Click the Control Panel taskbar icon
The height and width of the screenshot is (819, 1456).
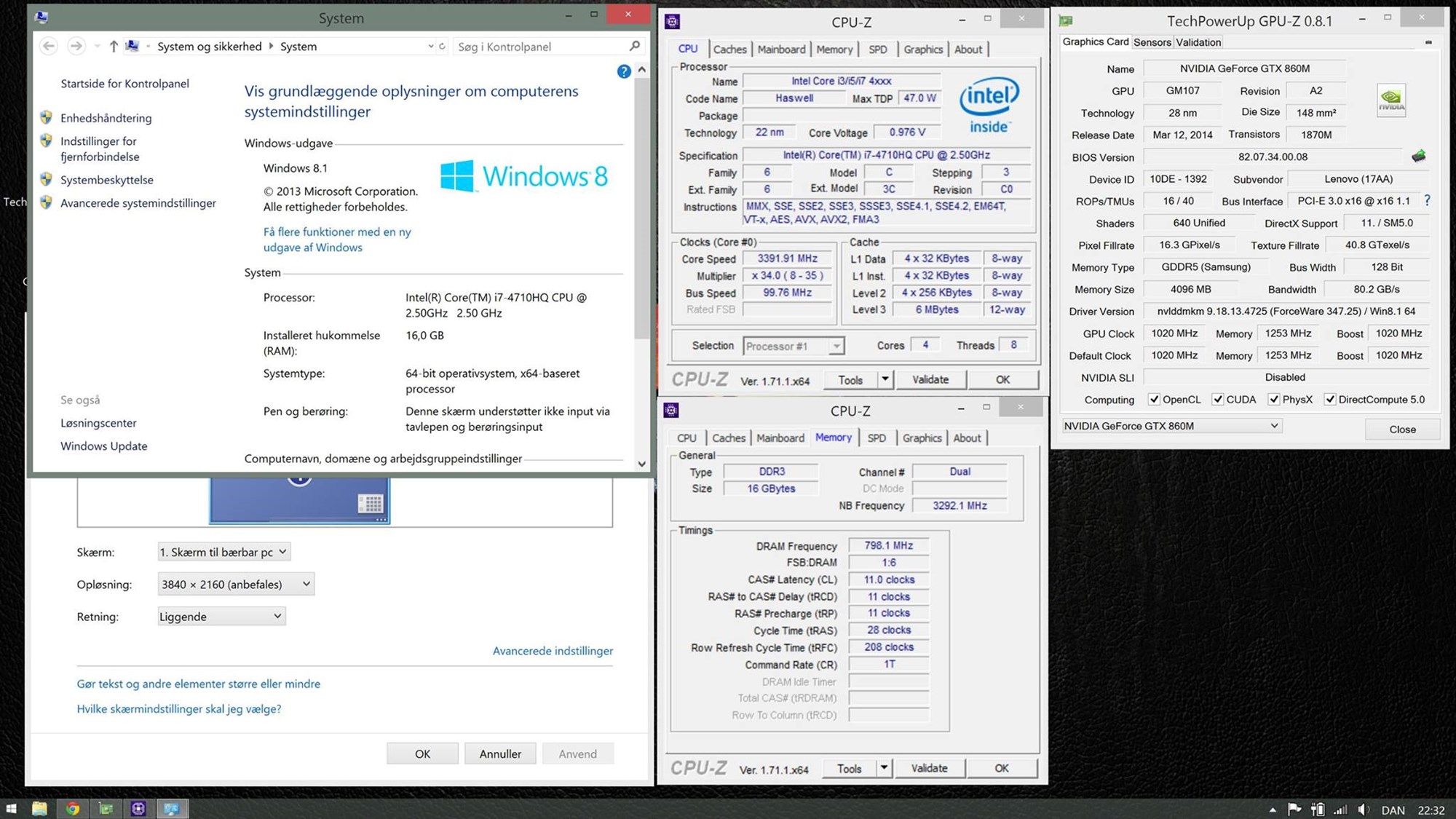(x=172, y=809)
